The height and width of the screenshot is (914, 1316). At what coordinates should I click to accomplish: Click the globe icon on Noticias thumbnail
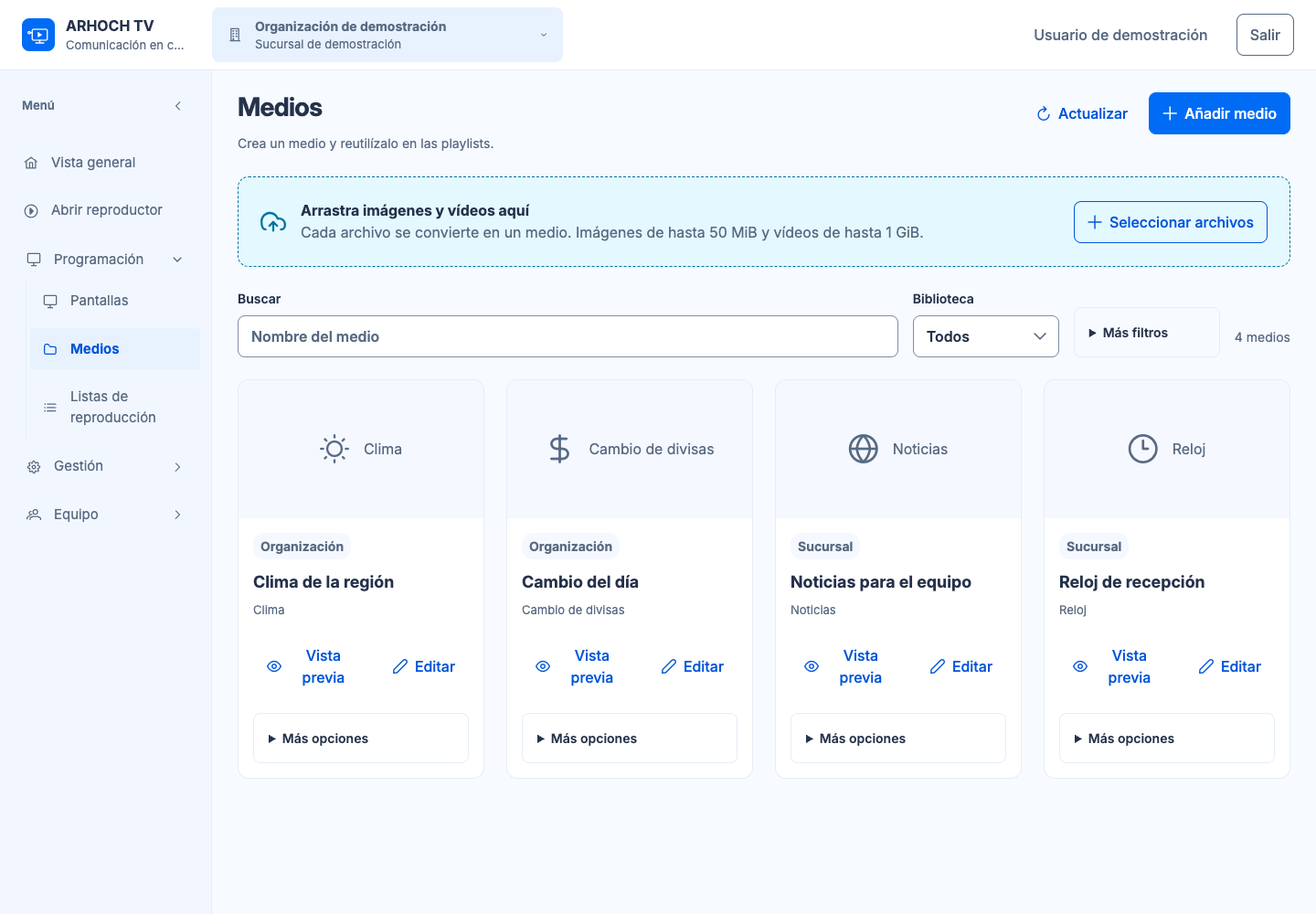tap(864, 449)
